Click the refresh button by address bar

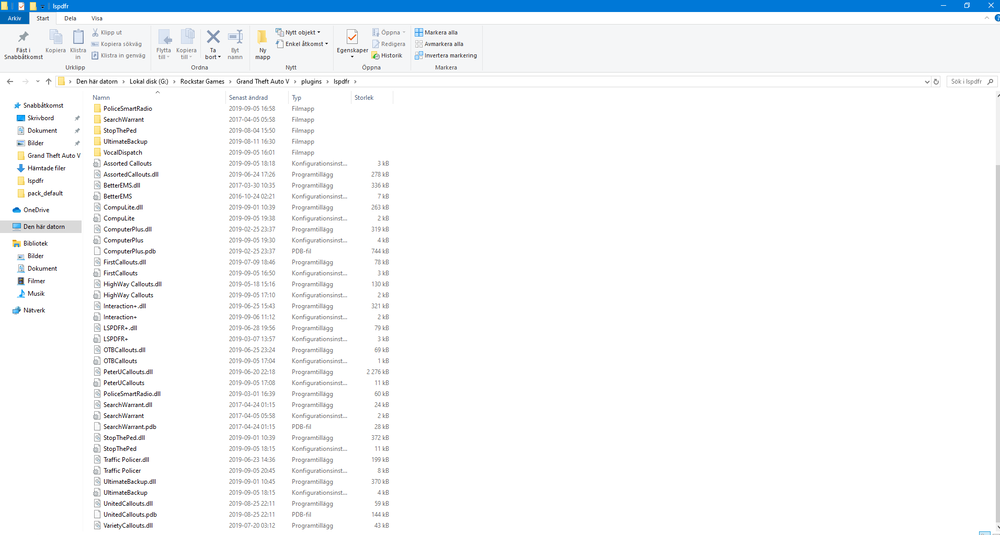pyautogui.click(x=936, y=82)
